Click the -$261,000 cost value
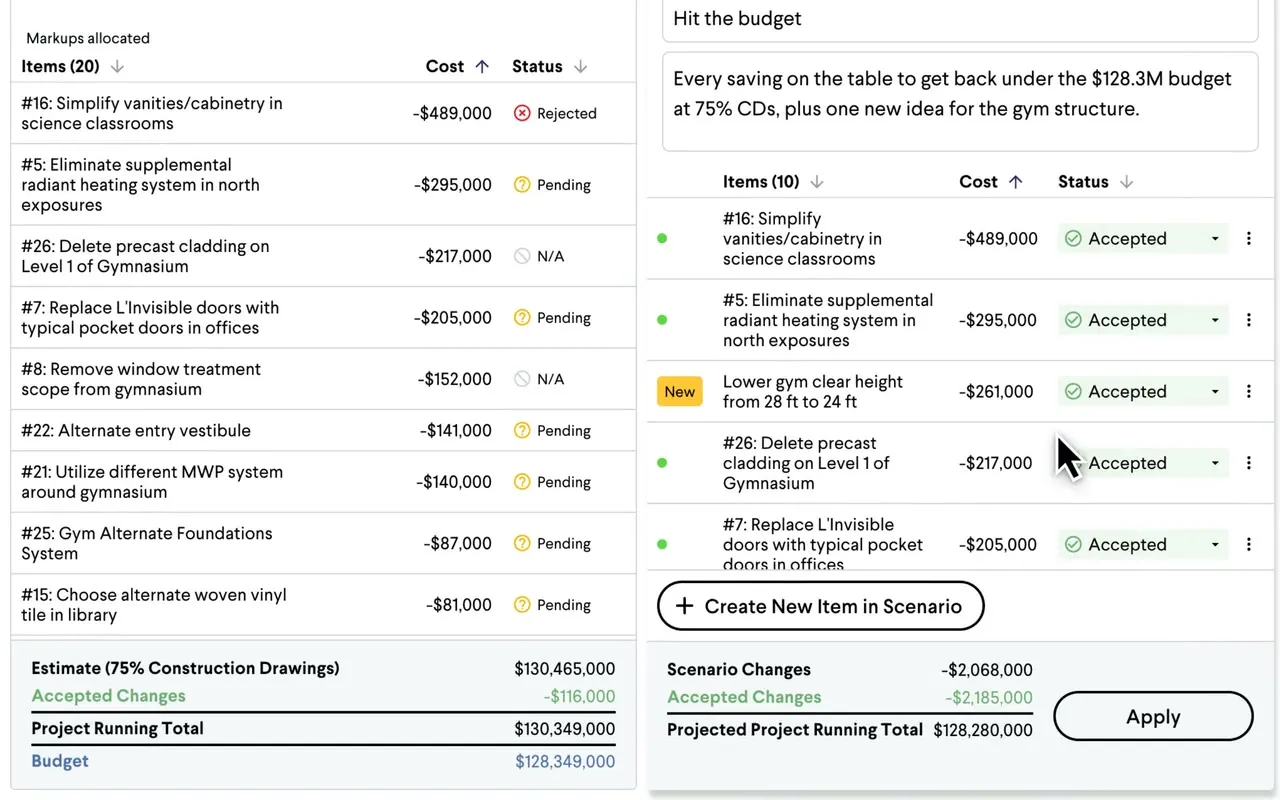The height and width of the screenshot is (800, 1280). [x=995, y=392]
